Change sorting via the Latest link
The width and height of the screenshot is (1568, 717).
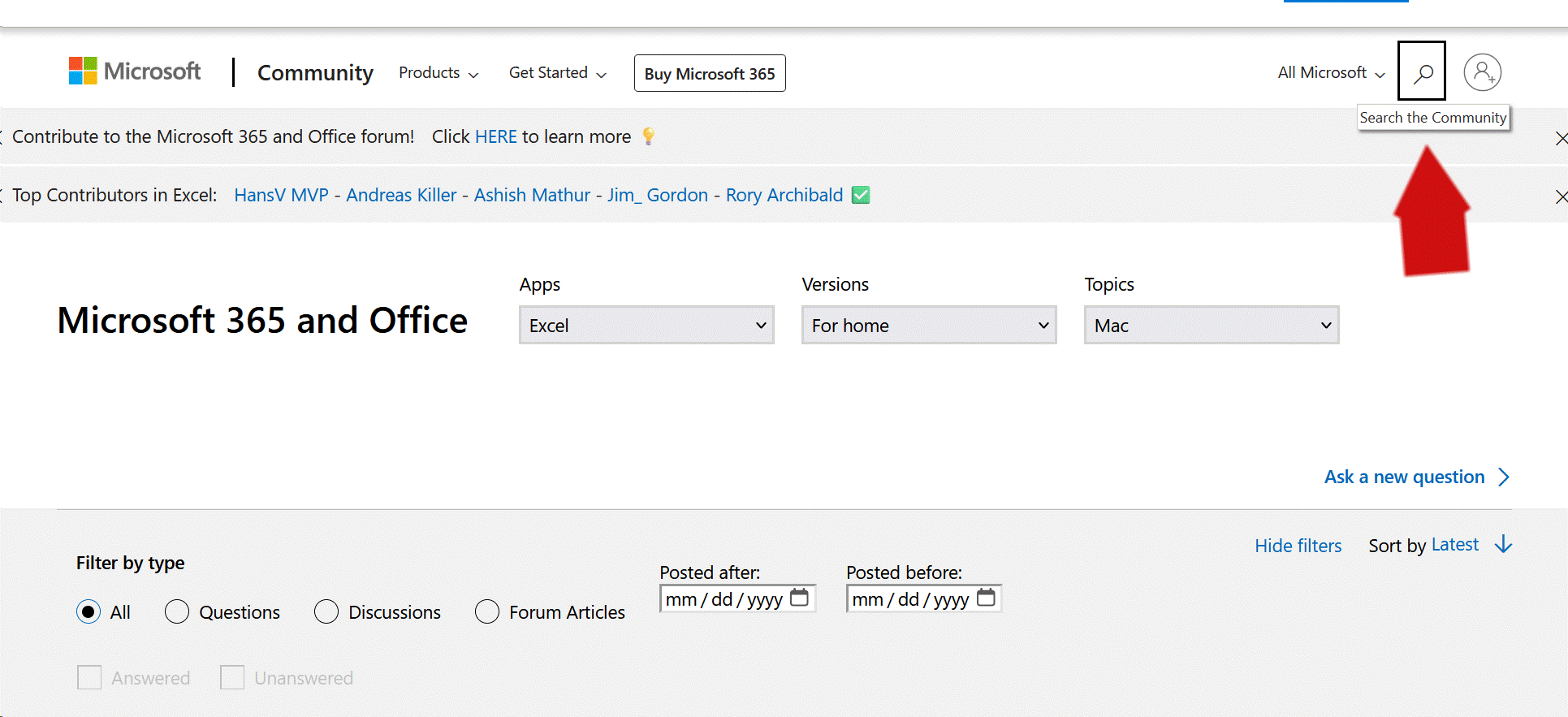pos(1454,544)
